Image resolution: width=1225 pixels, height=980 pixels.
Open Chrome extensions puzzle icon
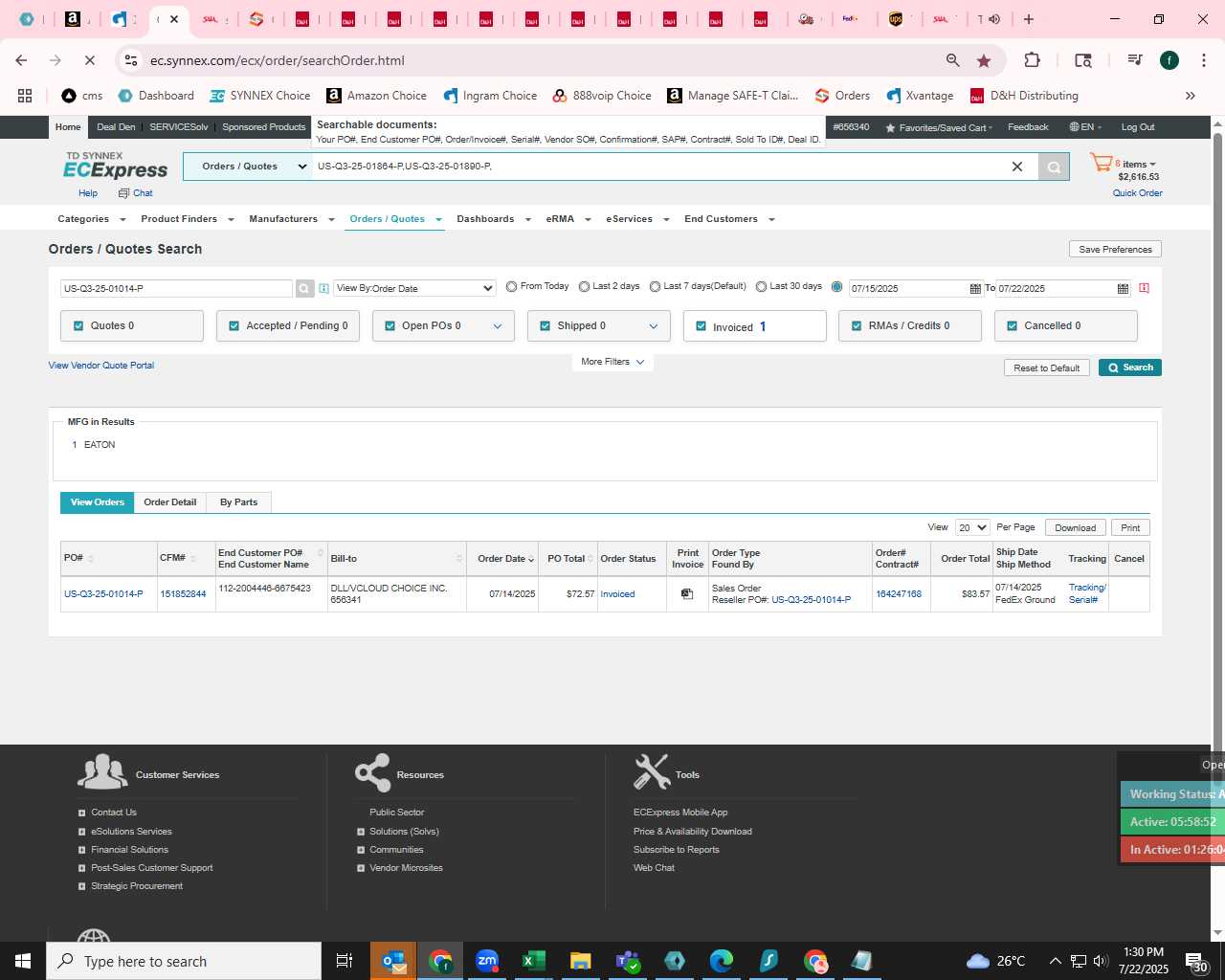click(x=1032, y=60)
